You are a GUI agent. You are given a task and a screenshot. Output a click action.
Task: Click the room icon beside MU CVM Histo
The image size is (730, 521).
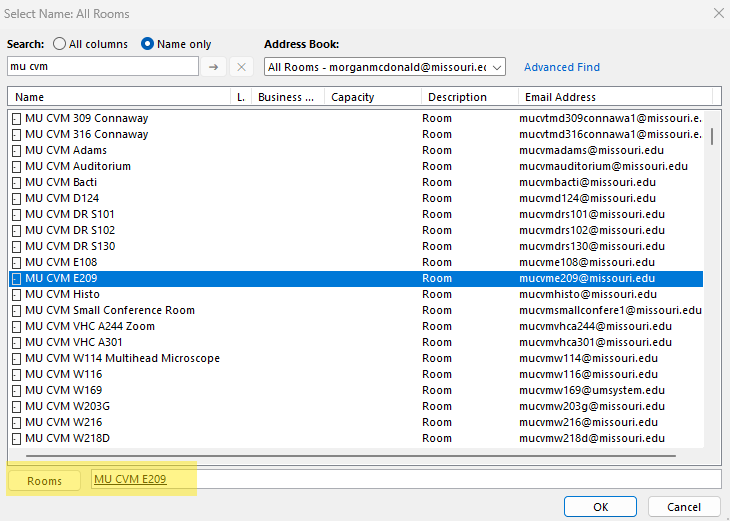[x=16, y=294]
